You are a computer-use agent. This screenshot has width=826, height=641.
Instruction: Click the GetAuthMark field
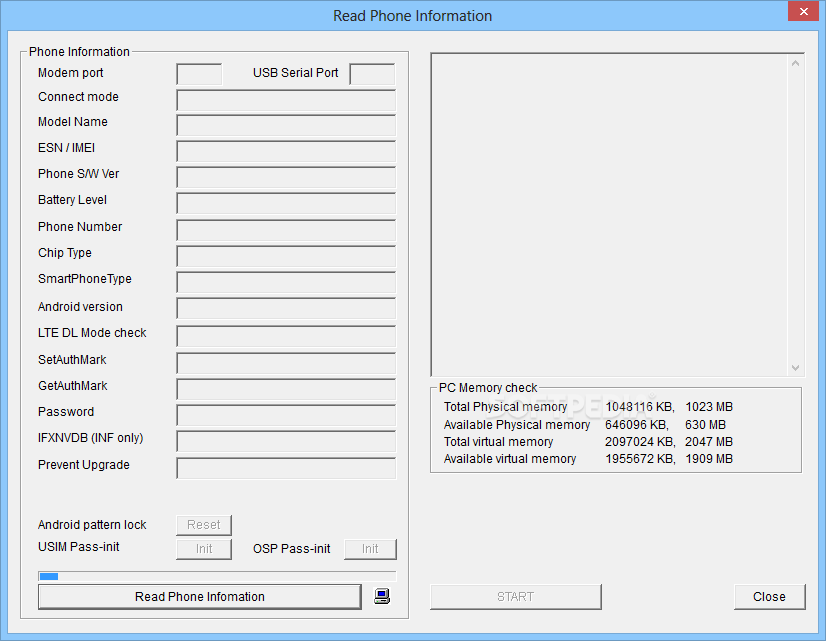point(286,389)
